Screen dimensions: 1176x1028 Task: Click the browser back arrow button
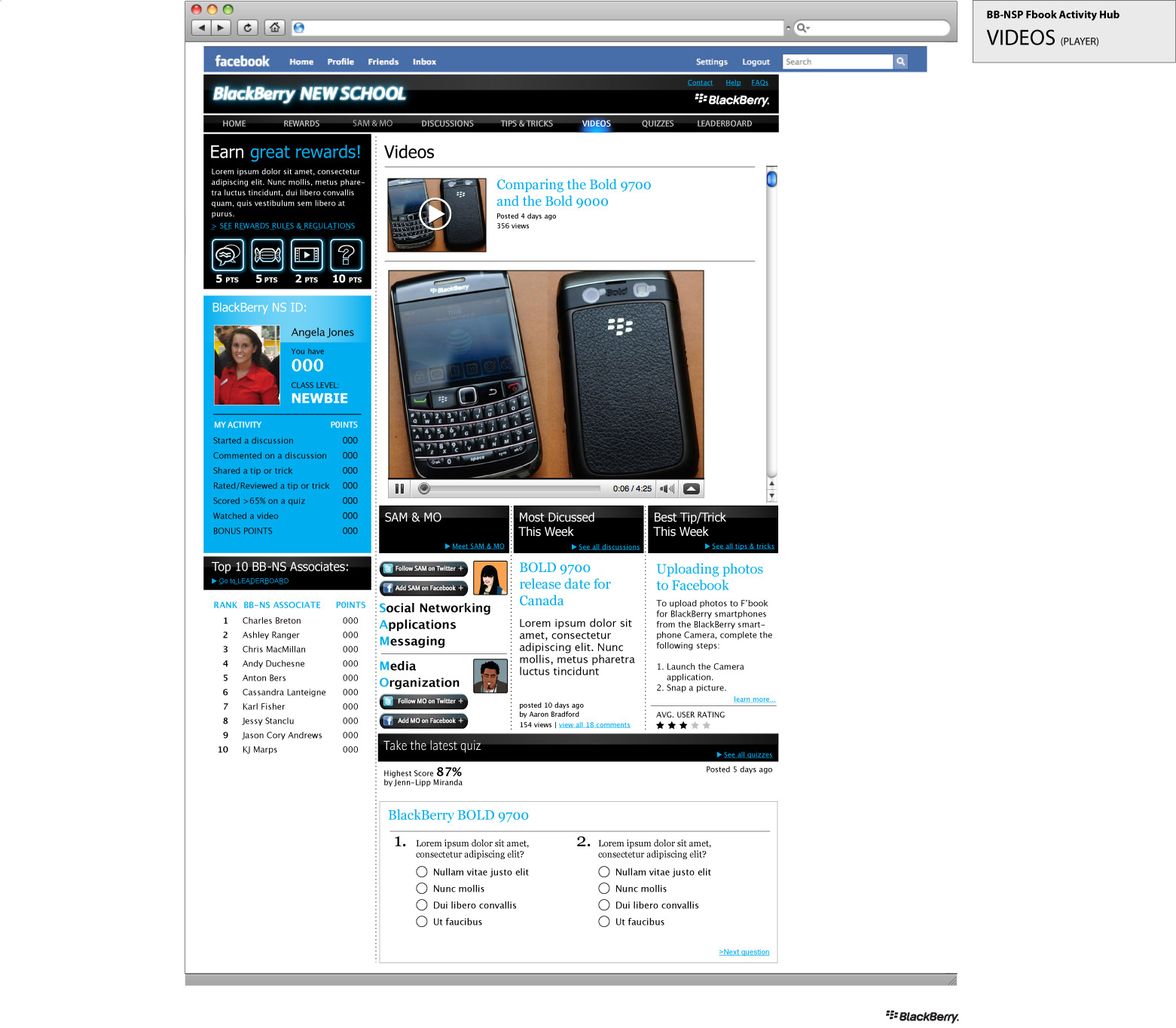click(201, 28)
